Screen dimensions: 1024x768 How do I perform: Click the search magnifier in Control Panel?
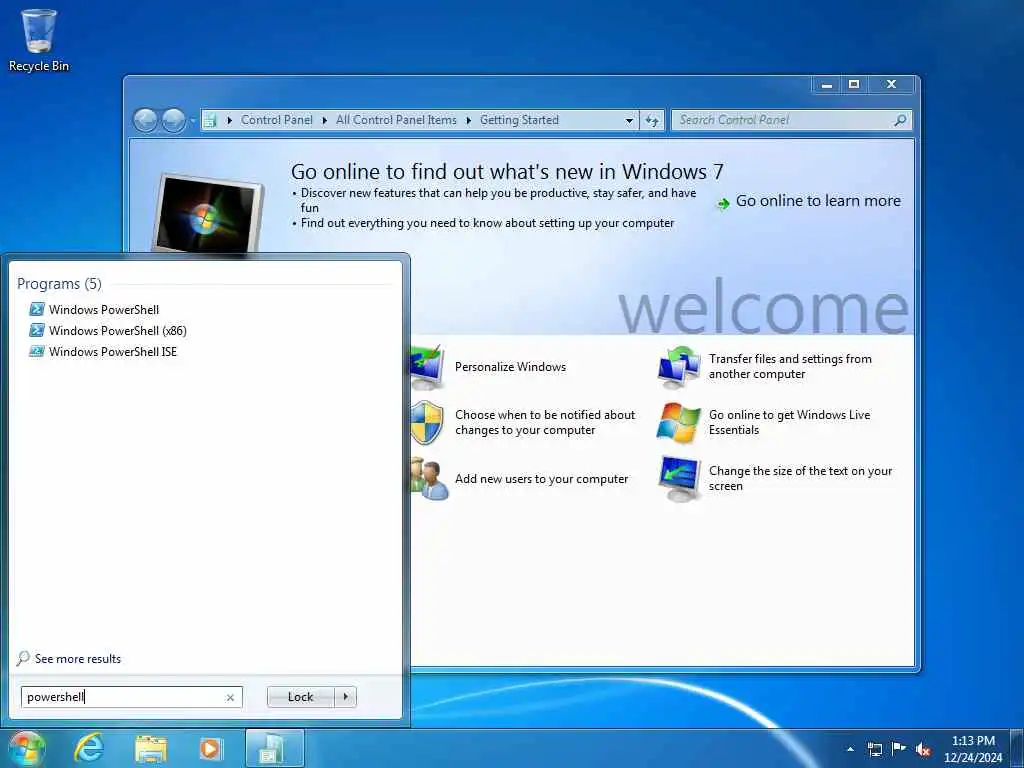(900, 120)
